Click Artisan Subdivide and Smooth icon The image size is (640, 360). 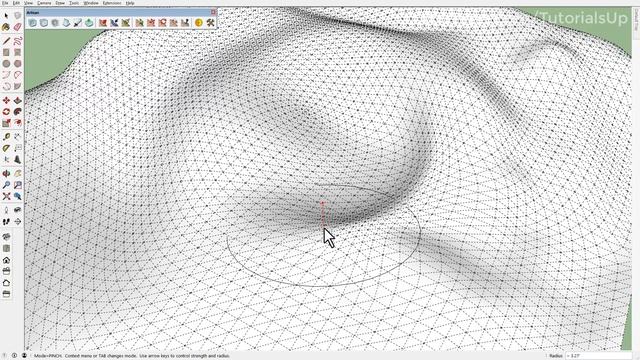33,23
